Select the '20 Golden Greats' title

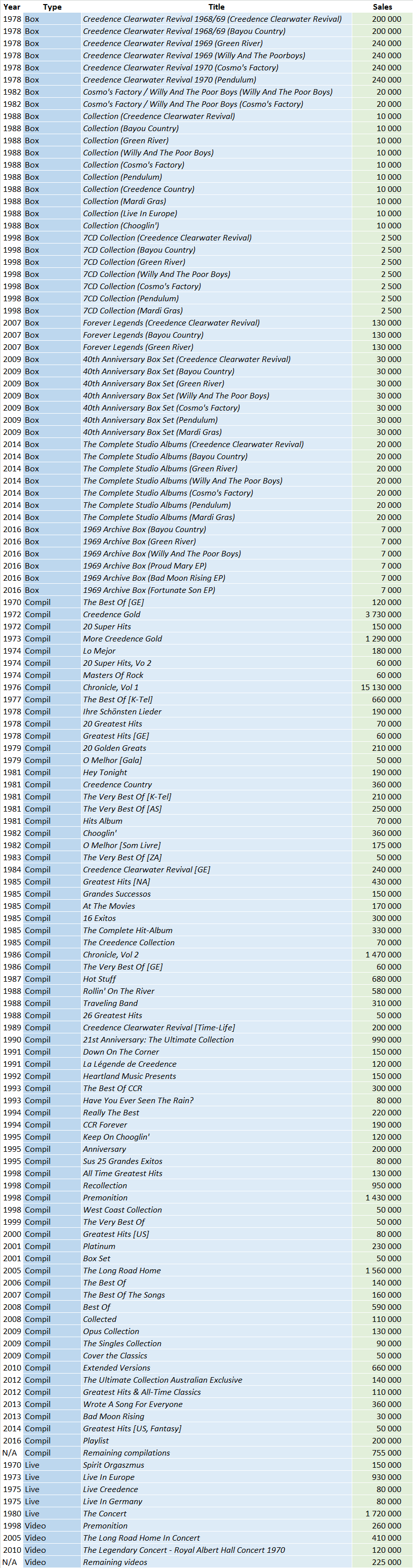(114, 748)
